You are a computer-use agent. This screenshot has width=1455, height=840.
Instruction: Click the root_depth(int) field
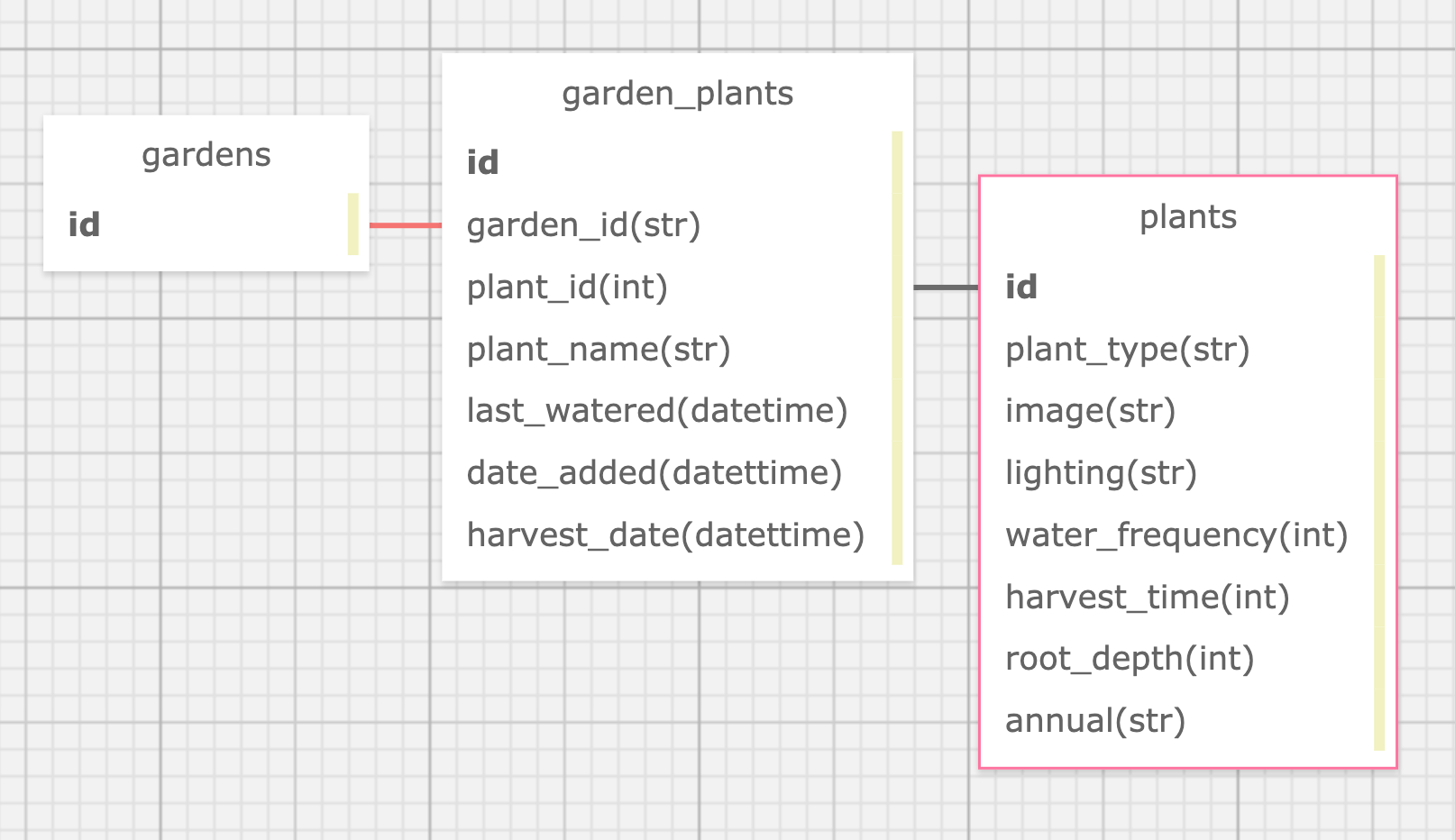click(1130, 659)
